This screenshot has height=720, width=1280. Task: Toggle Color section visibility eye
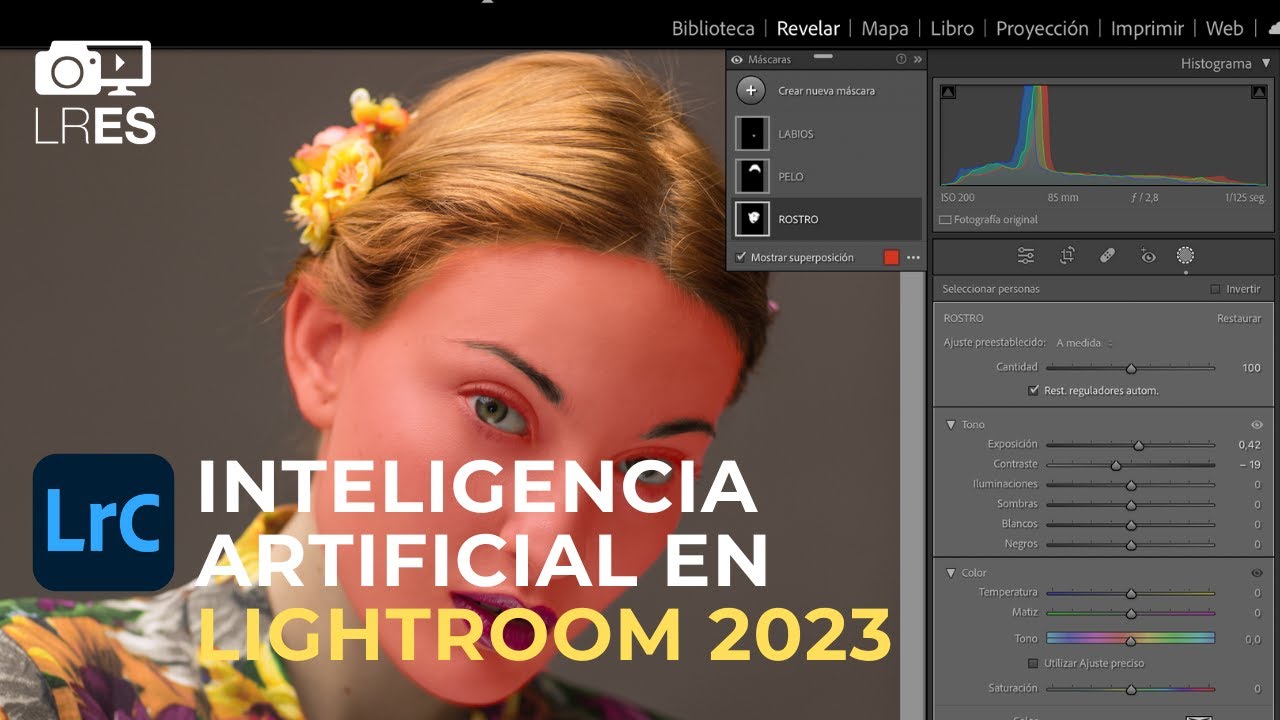pyautogui.click(x=1257, y=573)
